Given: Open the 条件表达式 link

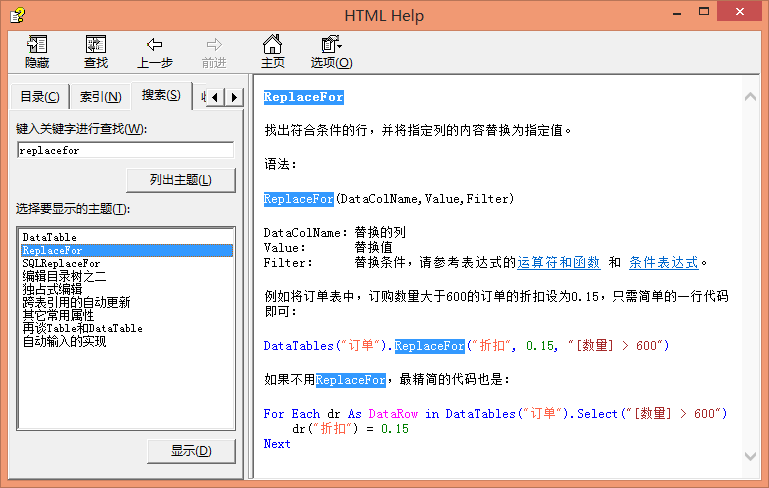Looking at the screenshot, I should pyautogui.click(x=664, y=262).
